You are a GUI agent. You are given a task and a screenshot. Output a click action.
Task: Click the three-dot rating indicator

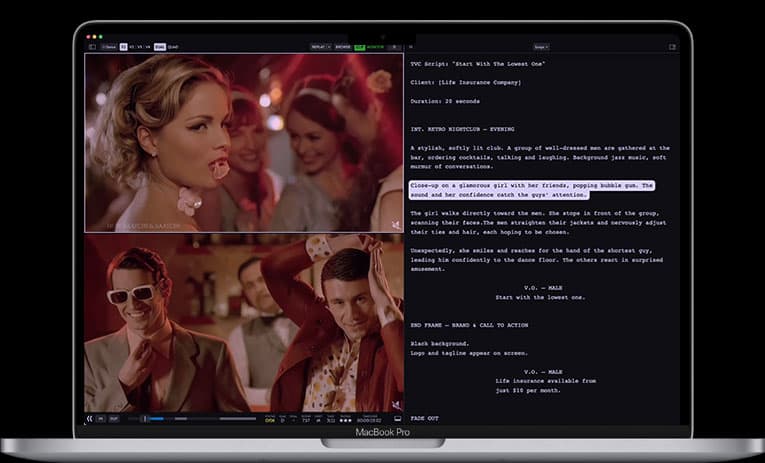click(345, 420)
